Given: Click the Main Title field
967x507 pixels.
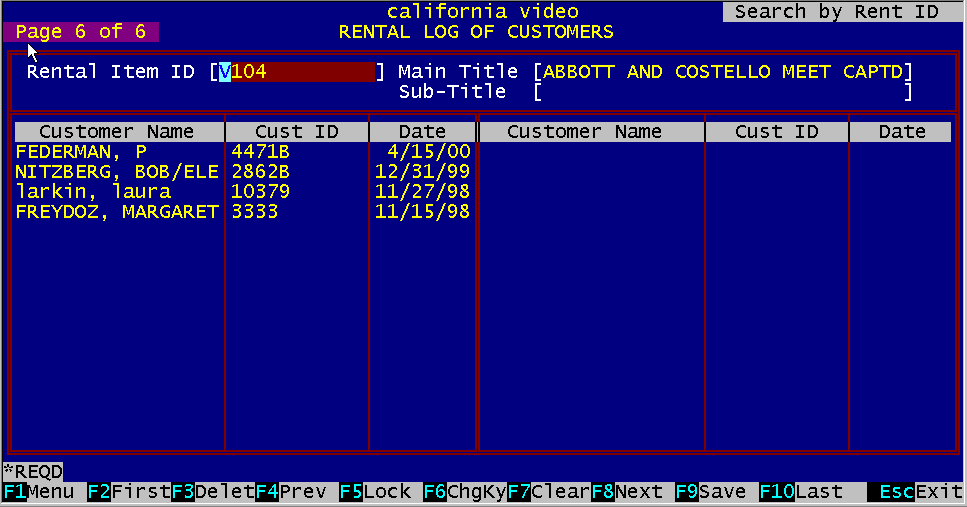Looking at the screenshot, I should (x=723, y=72).
